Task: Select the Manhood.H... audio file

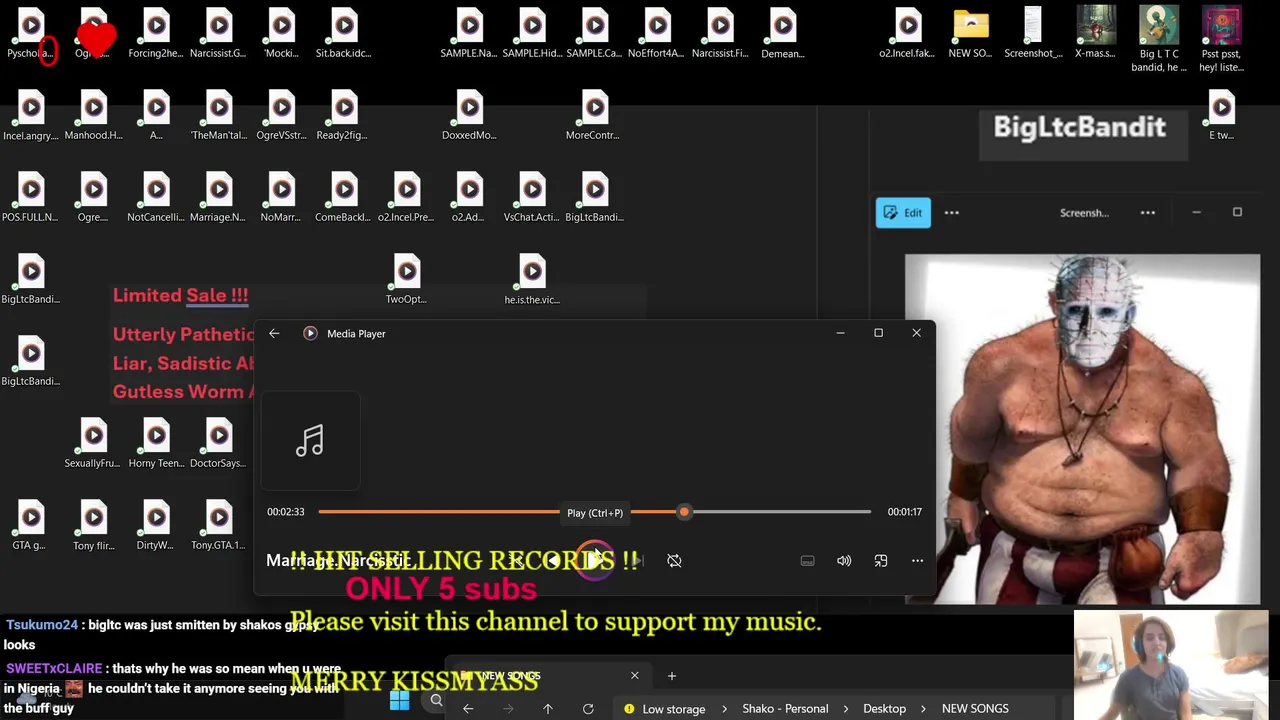Action: click(x=93, y=115)
